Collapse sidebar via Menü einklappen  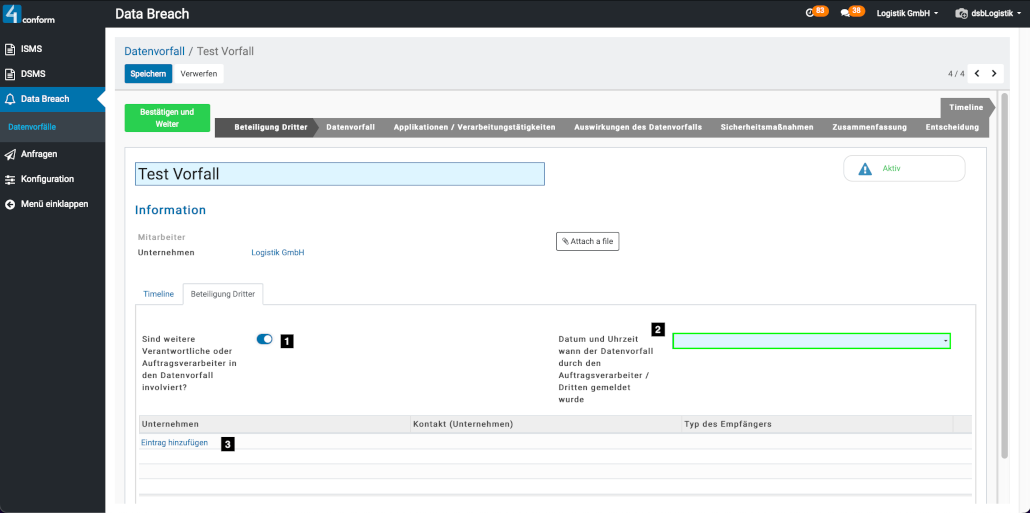pos(53,204)
